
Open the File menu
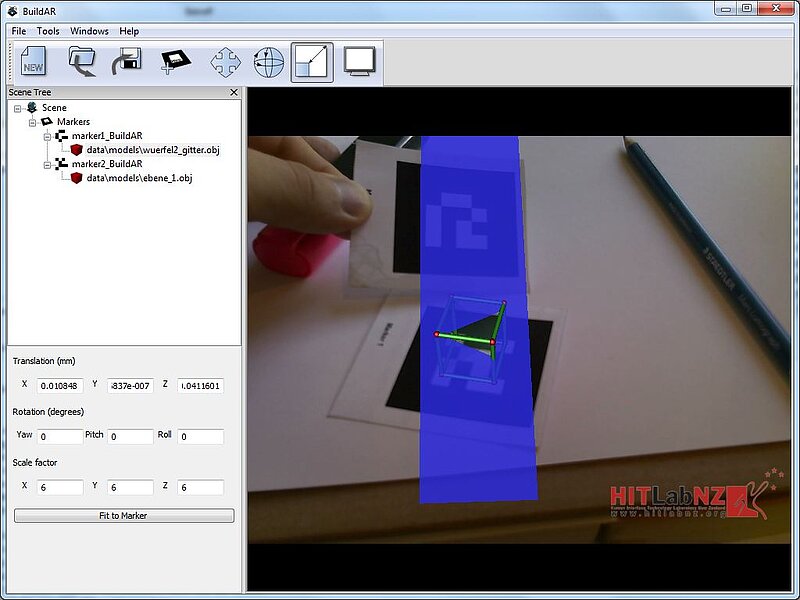19,31
